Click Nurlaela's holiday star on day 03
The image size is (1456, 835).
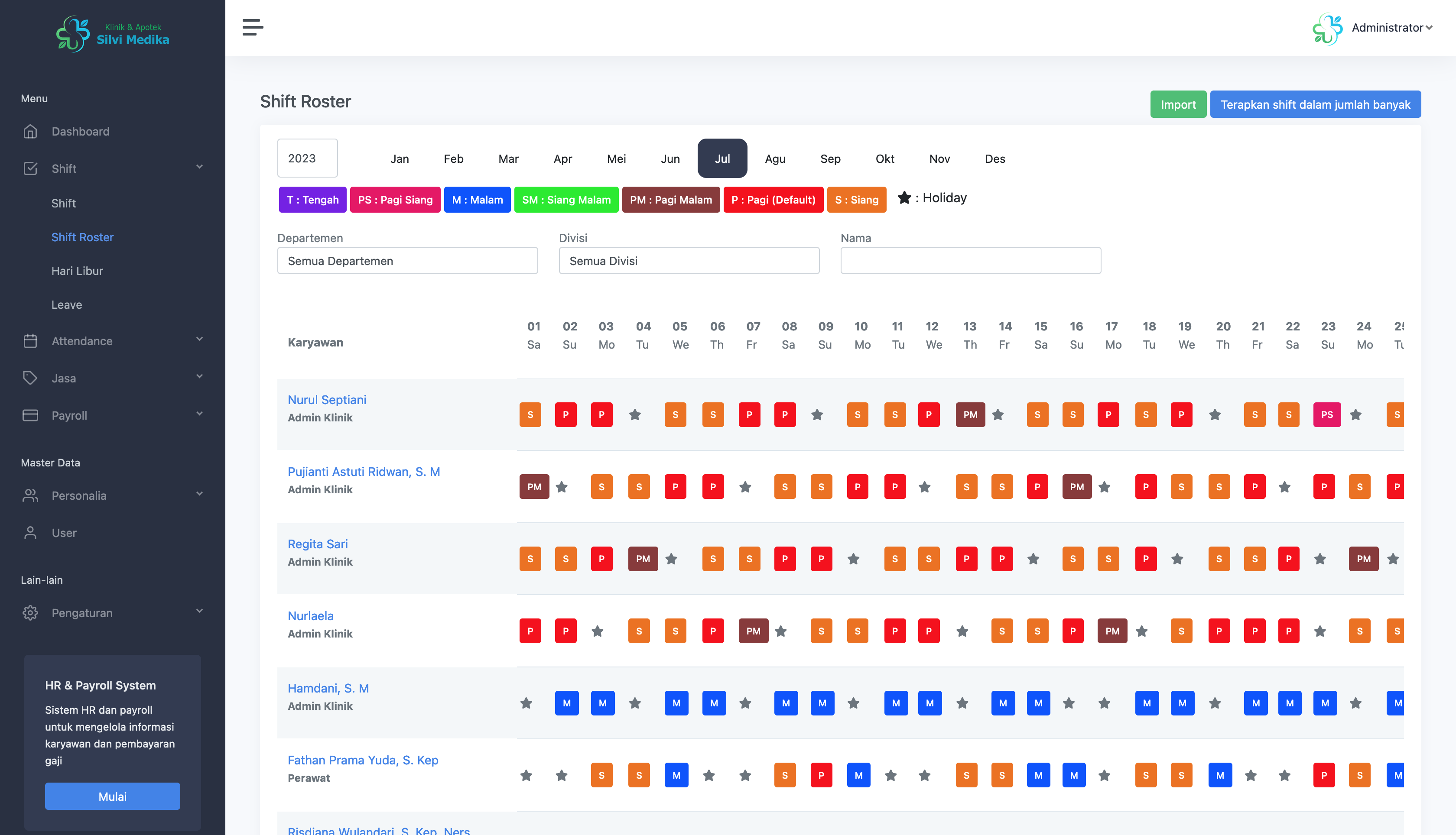597,631
